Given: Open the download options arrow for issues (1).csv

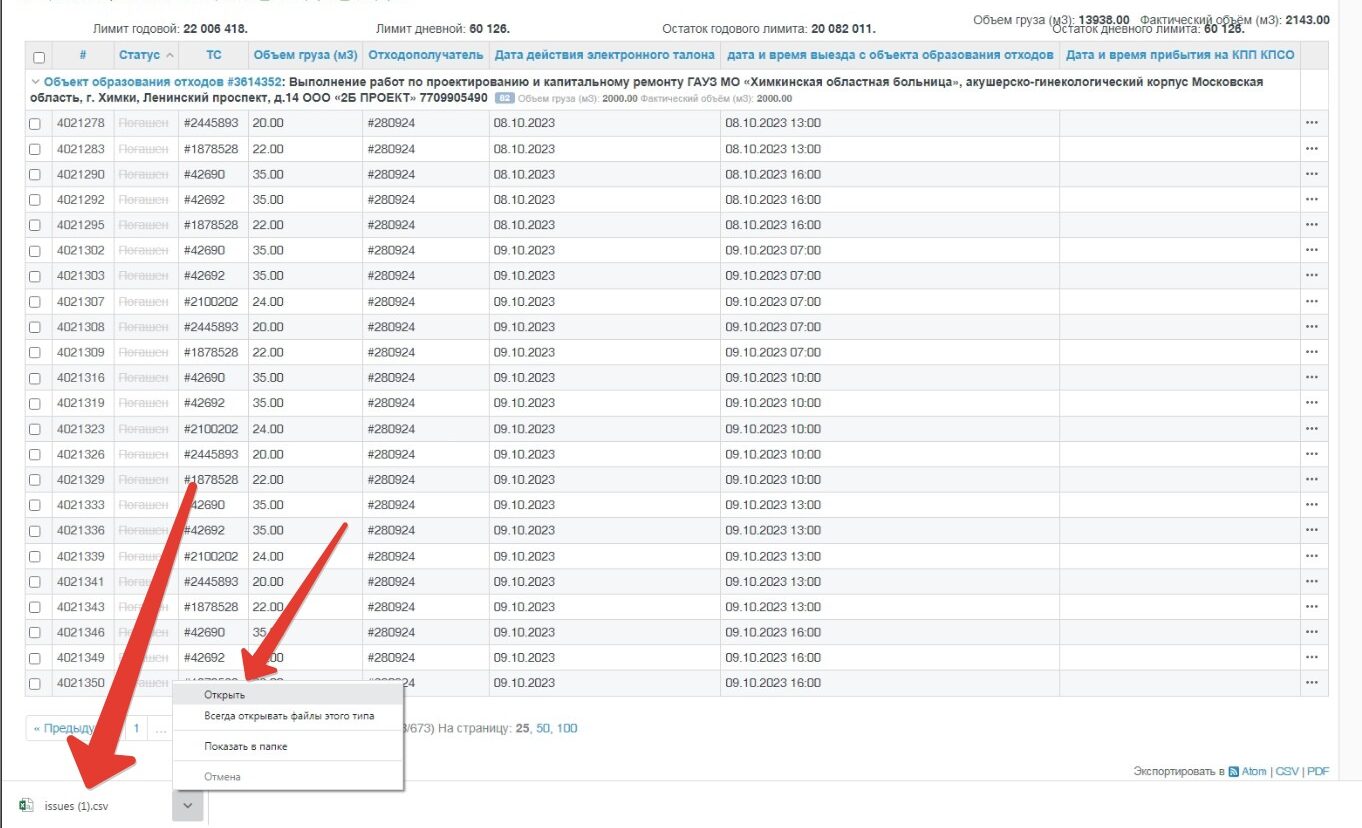Looking at the screenshot, I should [189, 806].
